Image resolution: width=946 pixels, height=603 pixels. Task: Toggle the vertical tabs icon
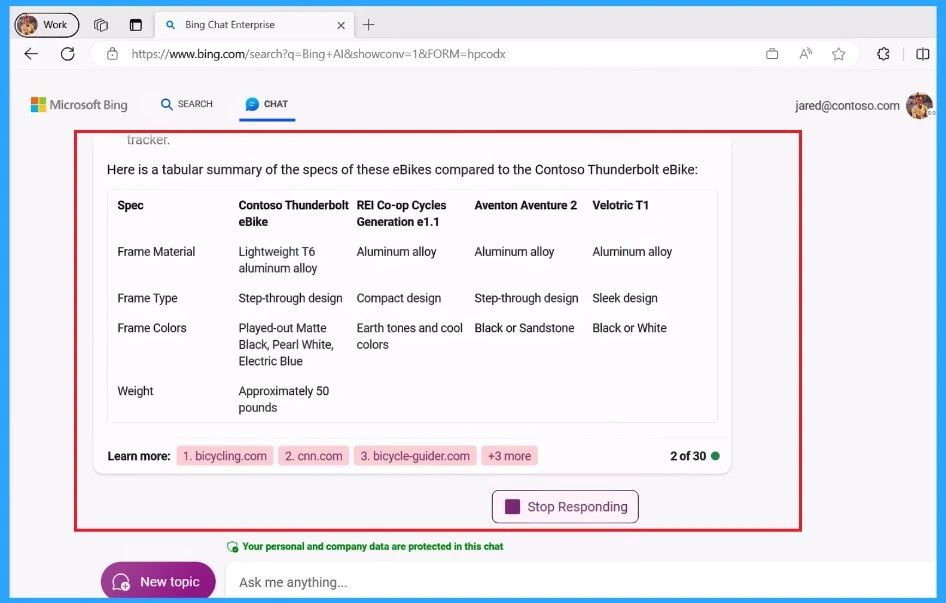136,25
